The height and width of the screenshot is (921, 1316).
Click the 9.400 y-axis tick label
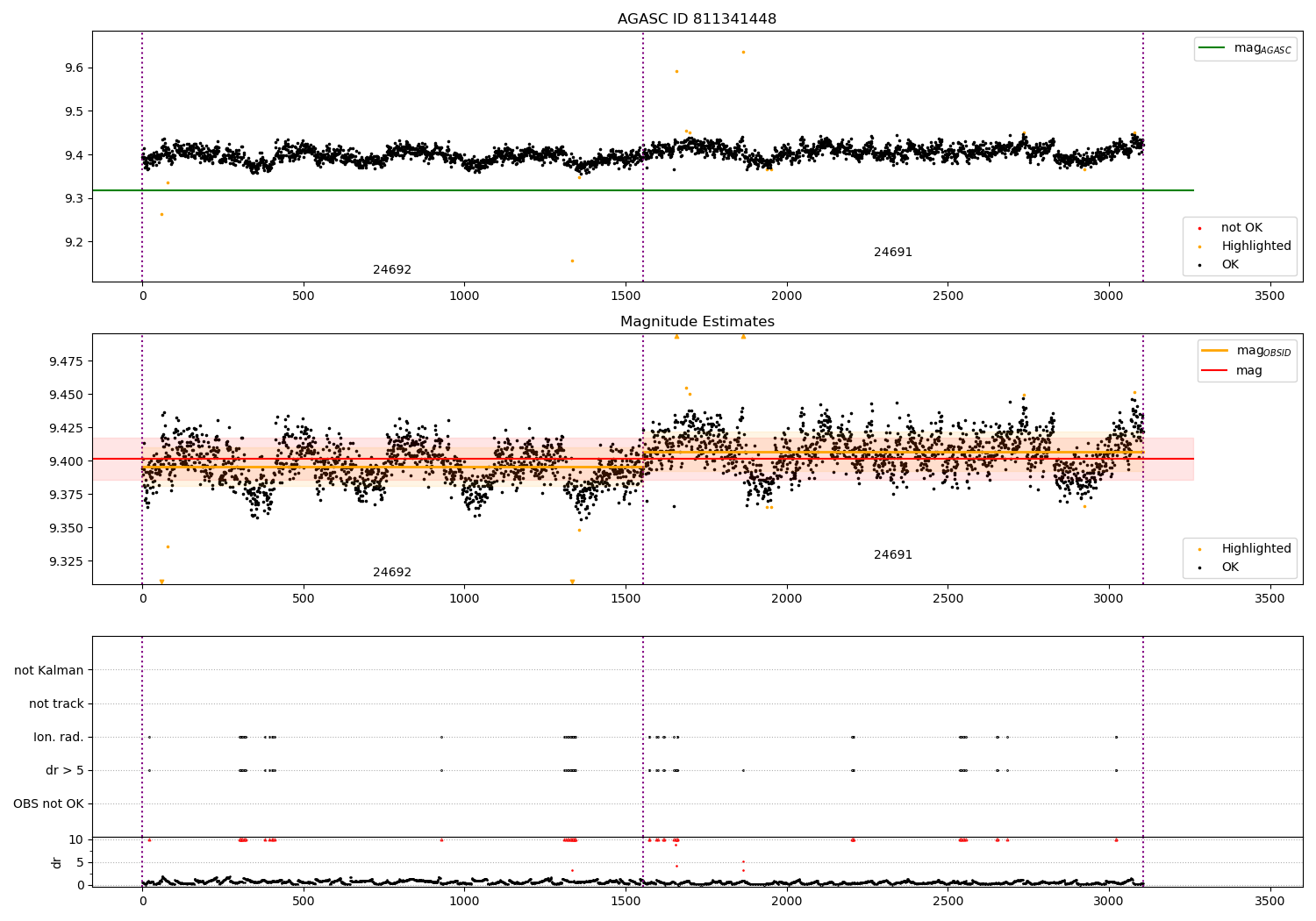coord(67,461)
